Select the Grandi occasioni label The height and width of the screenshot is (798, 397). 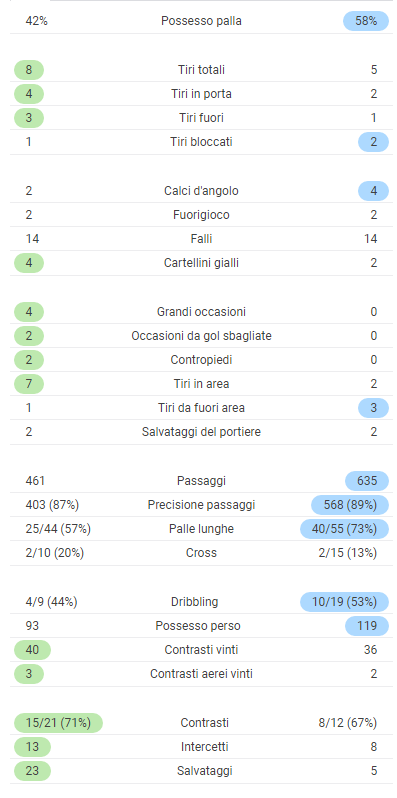coord(201,312)
